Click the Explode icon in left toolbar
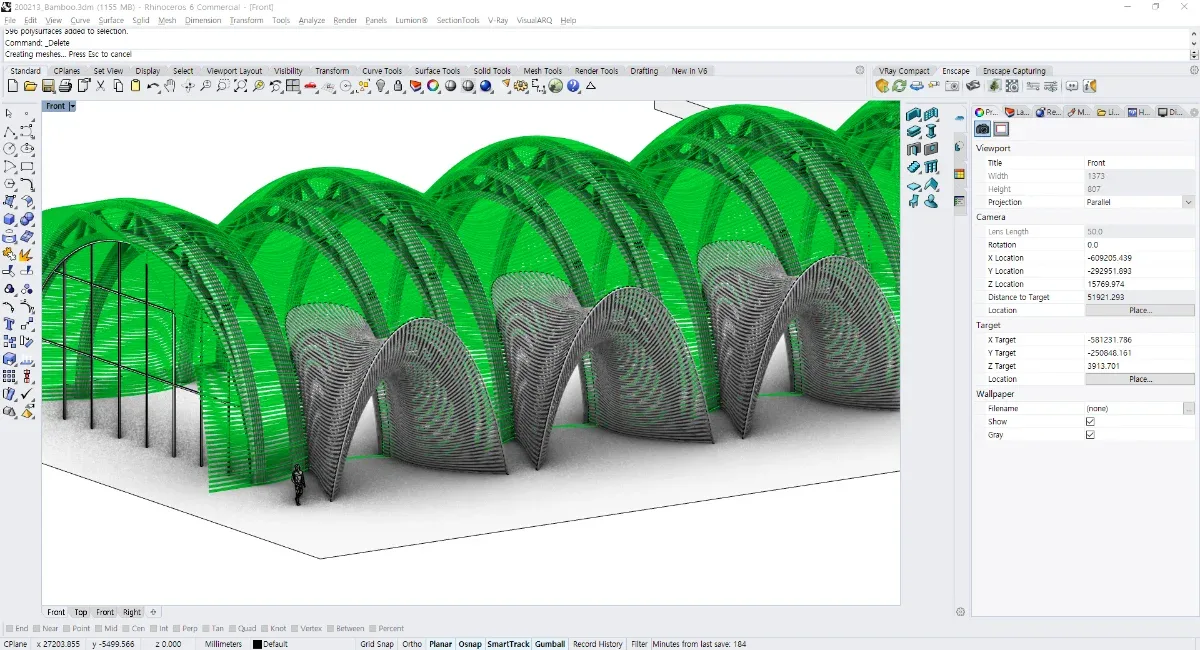1200x650 pixels. 27,254
